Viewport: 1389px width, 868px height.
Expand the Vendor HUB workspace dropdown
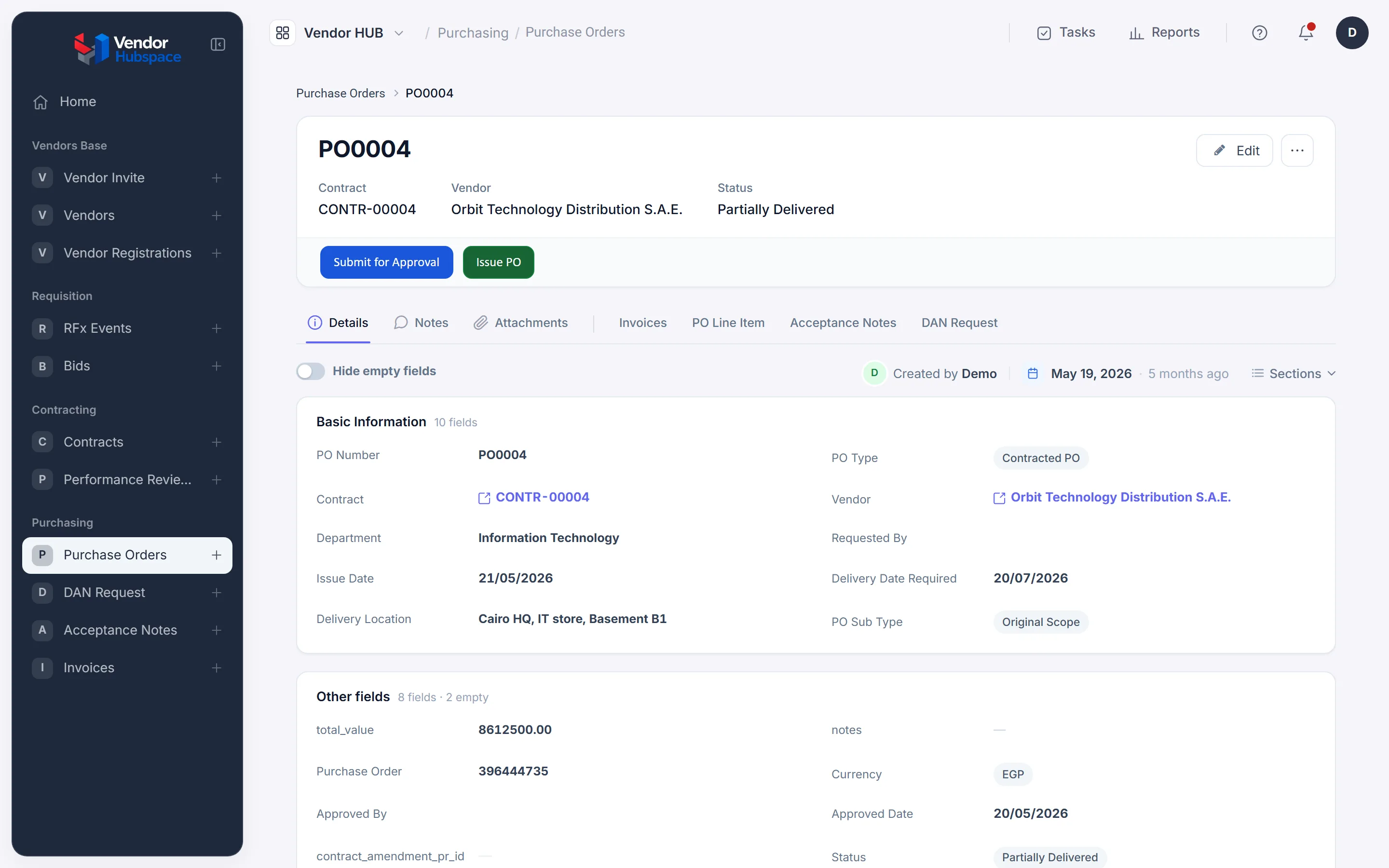pos(399,33)
